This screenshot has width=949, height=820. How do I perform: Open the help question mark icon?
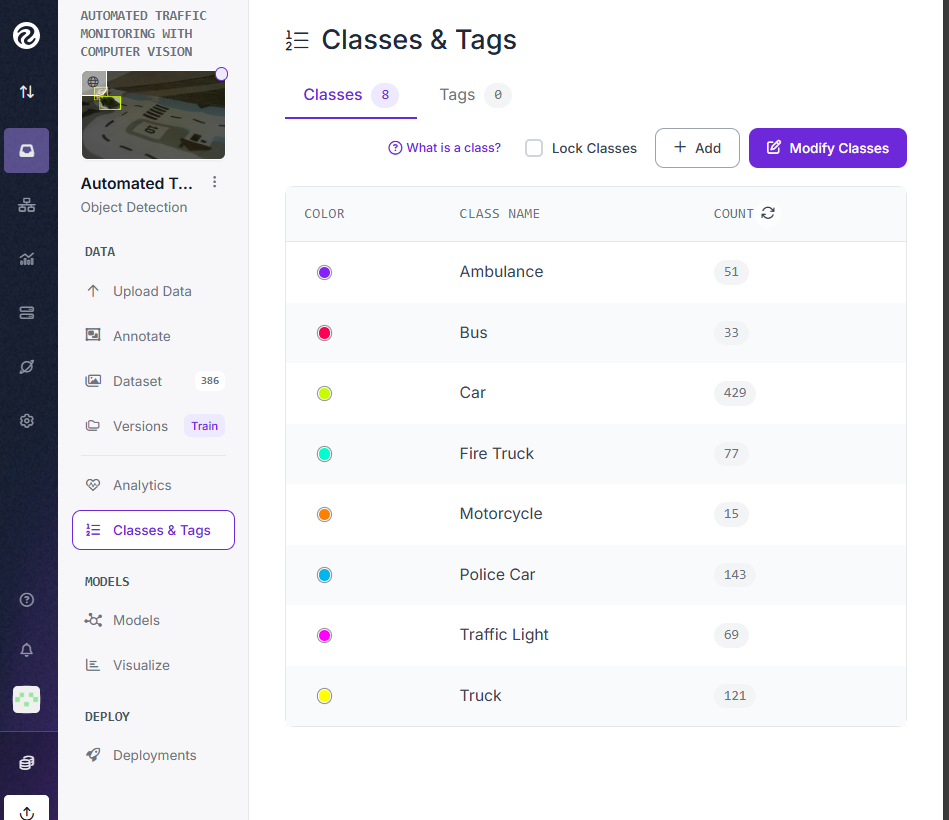click(27, 600)
